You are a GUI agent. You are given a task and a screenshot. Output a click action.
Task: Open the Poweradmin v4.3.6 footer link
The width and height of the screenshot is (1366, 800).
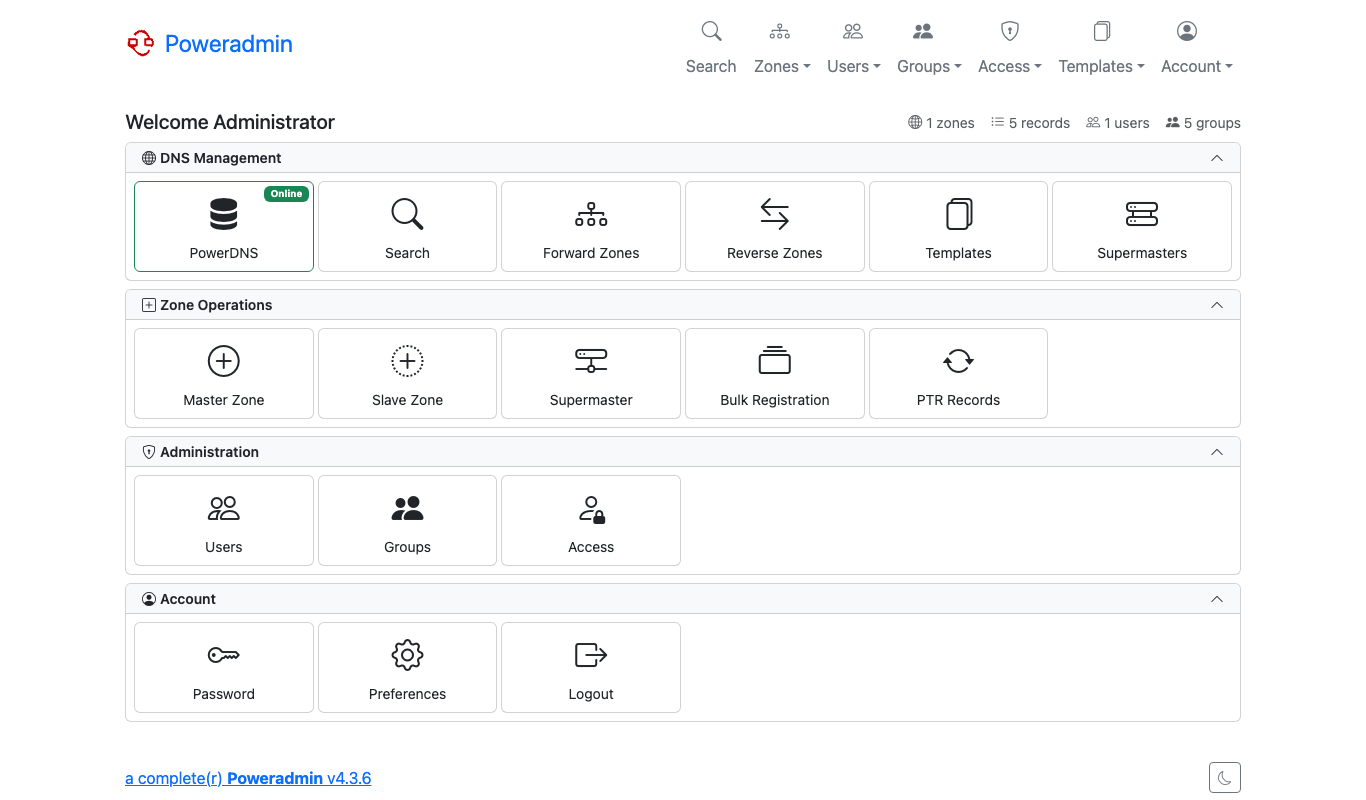[x=248, y=778]
